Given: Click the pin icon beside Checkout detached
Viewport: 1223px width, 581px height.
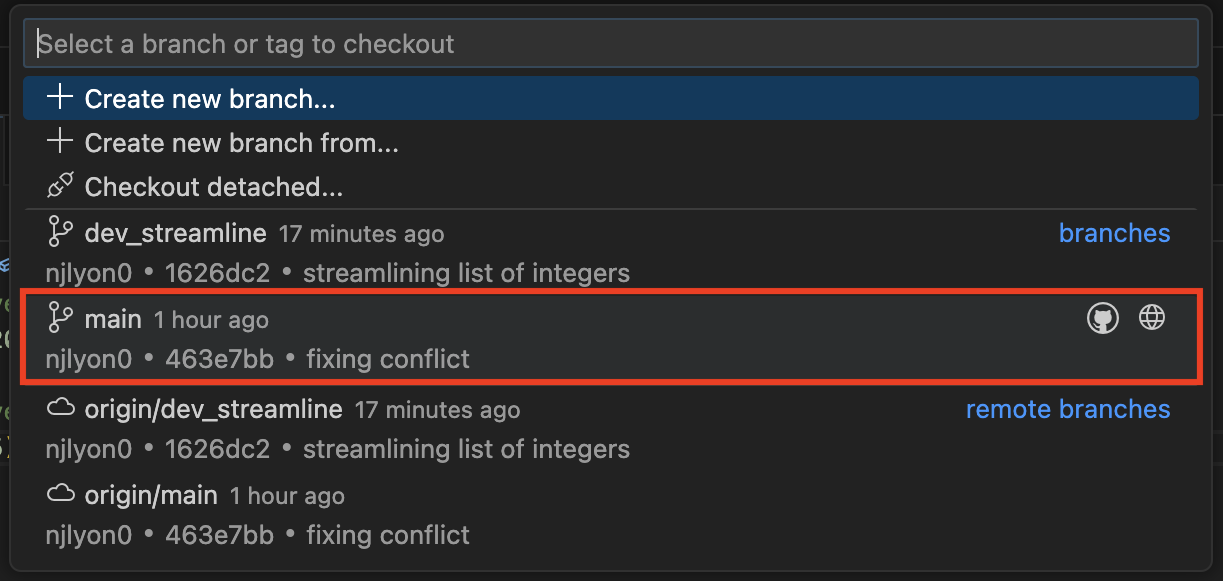Looking at the screenshot, I should 60,186.
